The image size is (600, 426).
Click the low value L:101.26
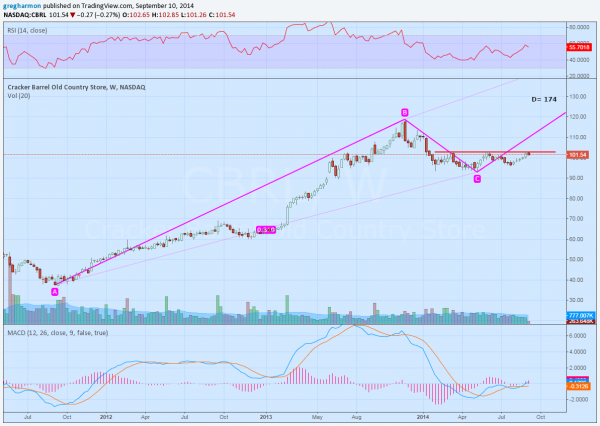point(194,15)
